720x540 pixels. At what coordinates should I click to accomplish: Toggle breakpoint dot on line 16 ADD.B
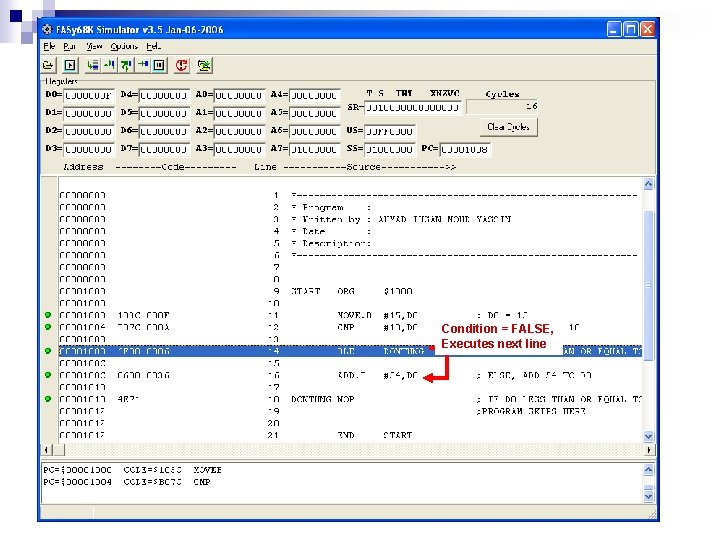(48, 375)
